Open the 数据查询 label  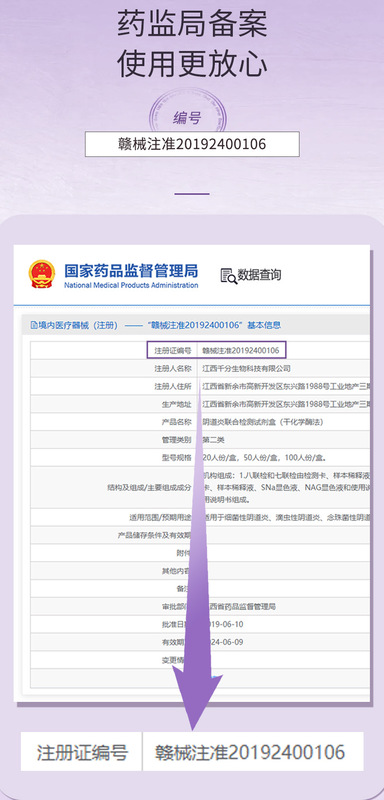pos(260,275)
